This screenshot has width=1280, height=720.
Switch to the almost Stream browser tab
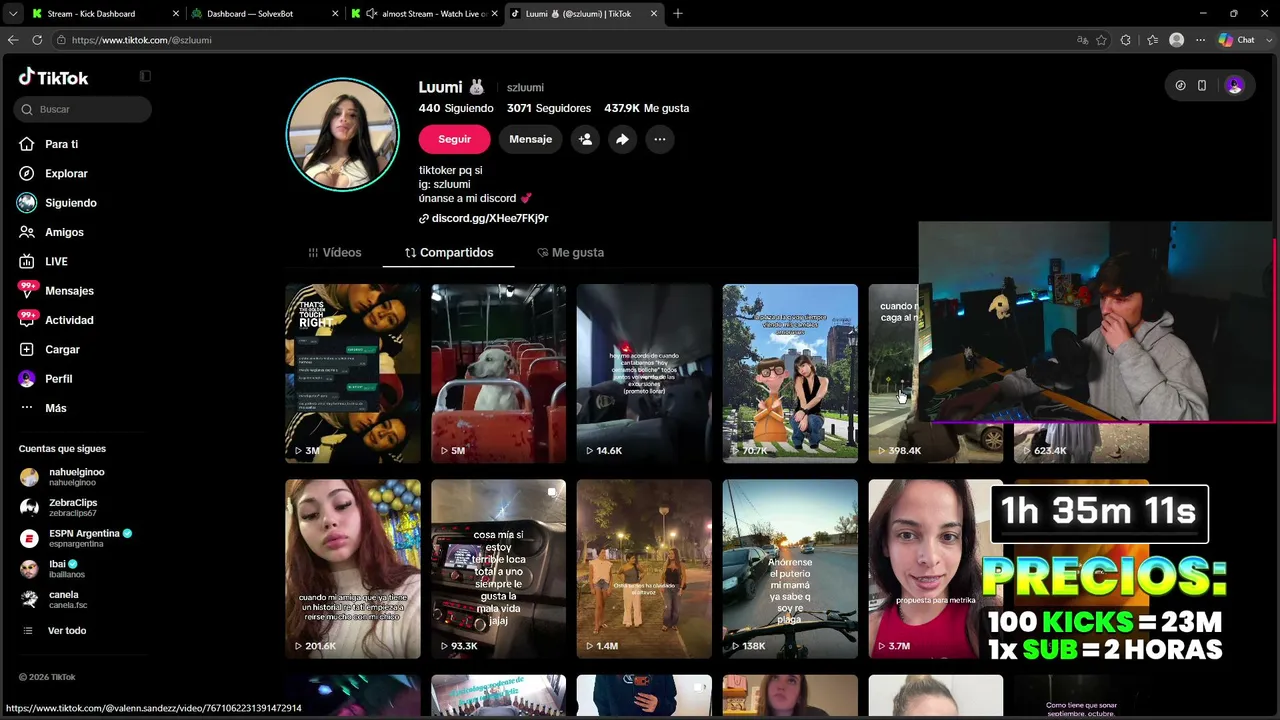click(x=425, y=14)
